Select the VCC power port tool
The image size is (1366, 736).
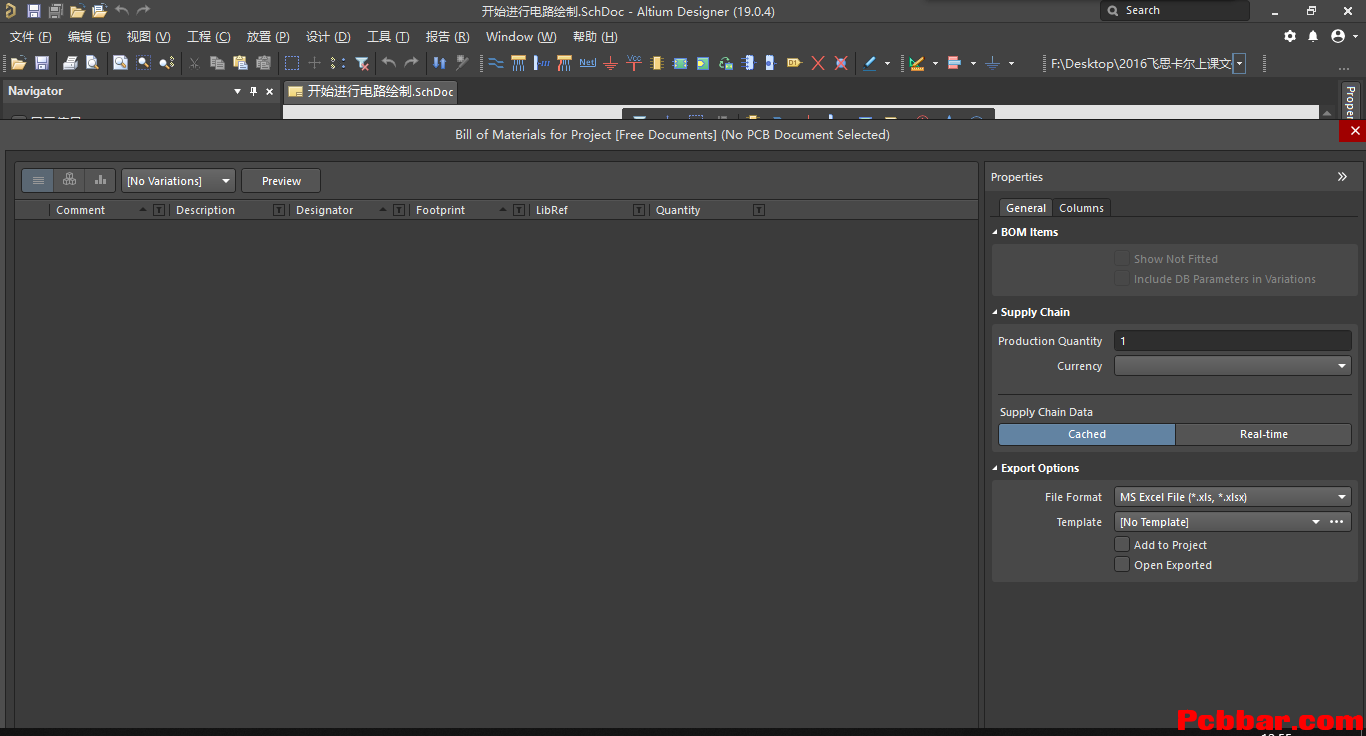pyautogui.click(x=633, y=63)
